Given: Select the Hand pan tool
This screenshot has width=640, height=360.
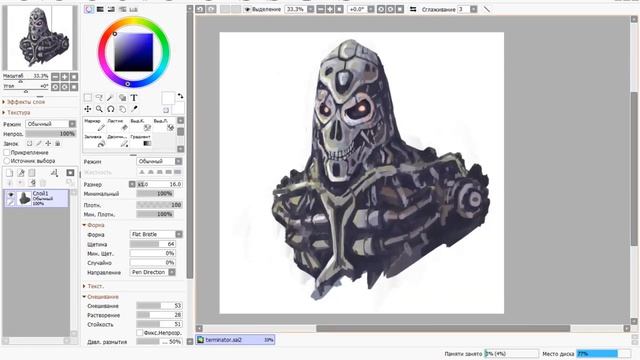Looking at the screenshot, I should (x=122, y=109).
